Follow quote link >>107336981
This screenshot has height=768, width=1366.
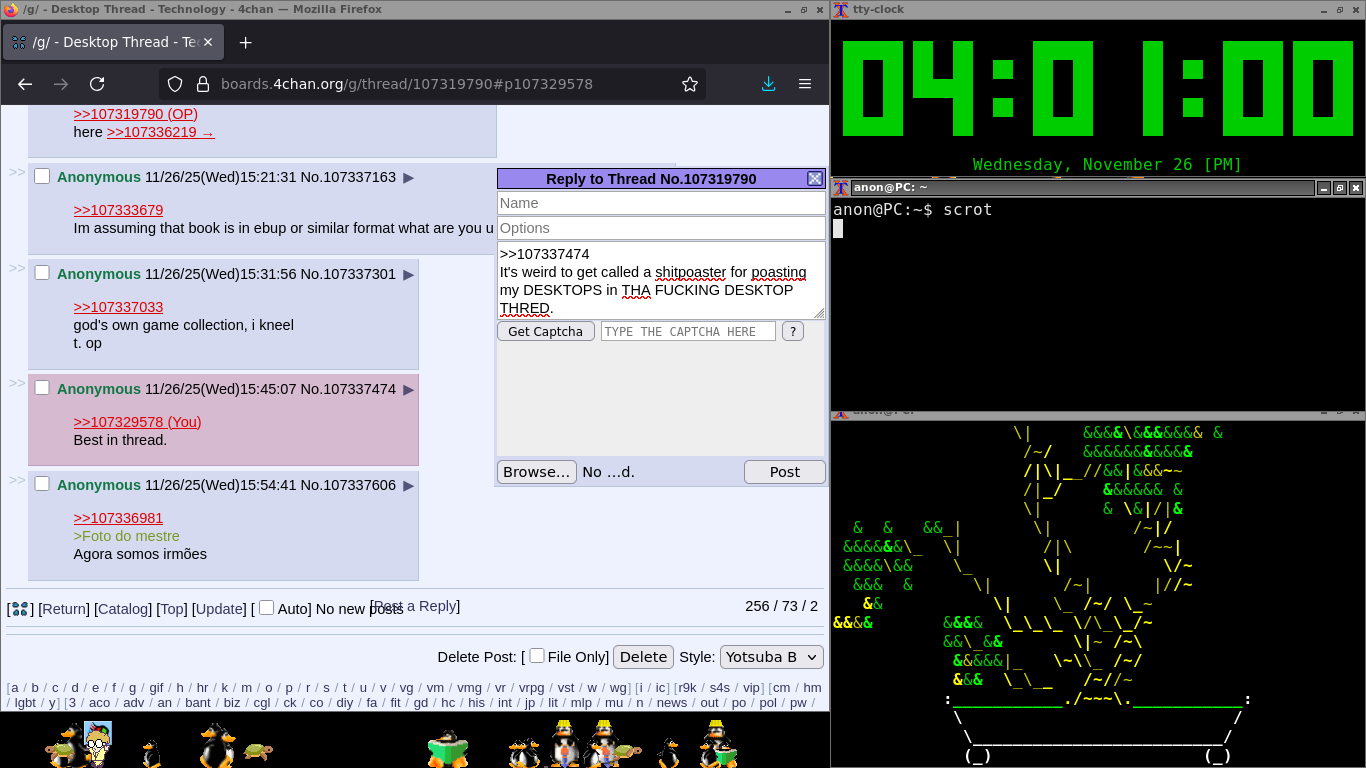(118, 518)
